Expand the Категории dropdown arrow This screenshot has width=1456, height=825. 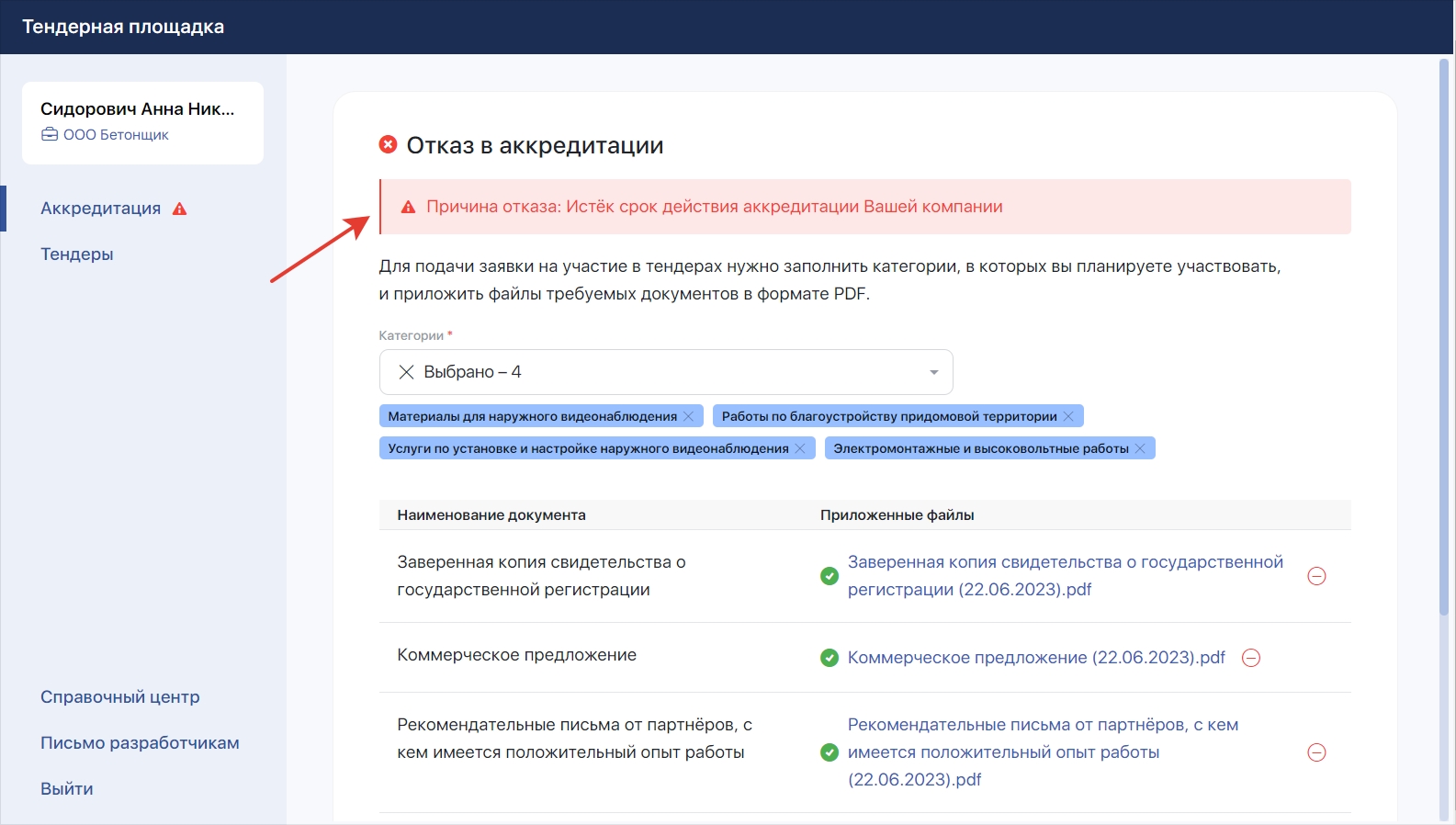point(933,372)
